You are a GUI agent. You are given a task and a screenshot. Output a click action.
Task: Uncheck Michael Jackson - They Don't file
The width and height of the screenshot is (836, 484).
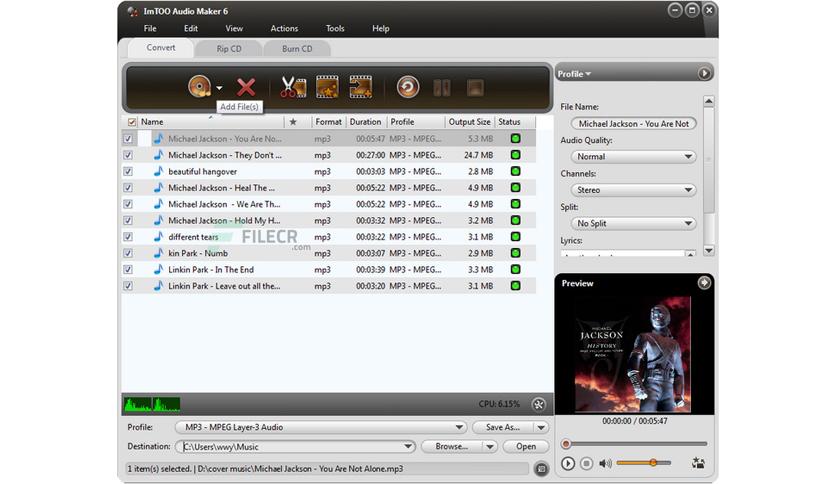click(128, 155)
